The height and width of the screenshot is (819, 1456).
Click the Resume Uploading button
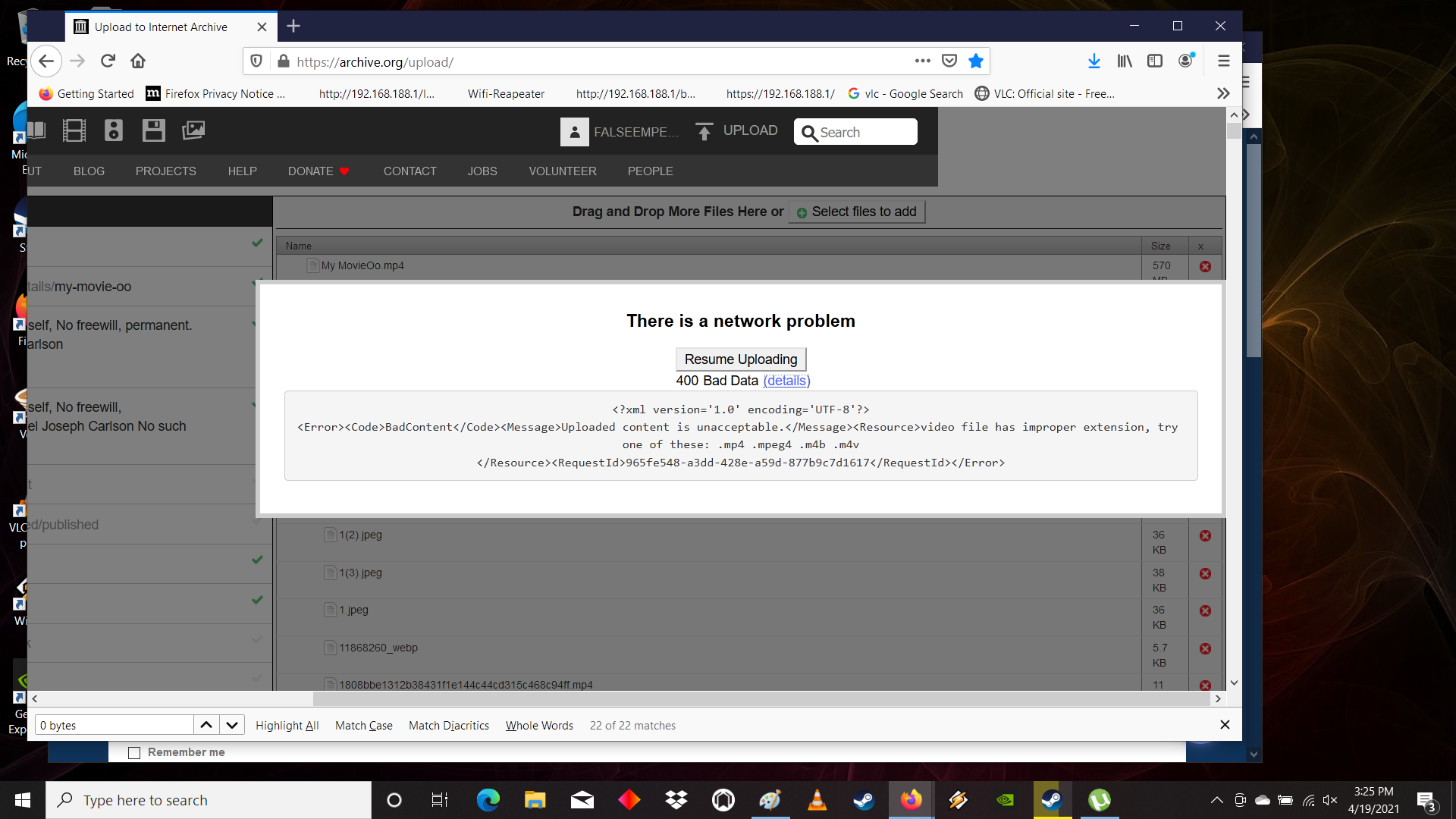click(741, 359)
